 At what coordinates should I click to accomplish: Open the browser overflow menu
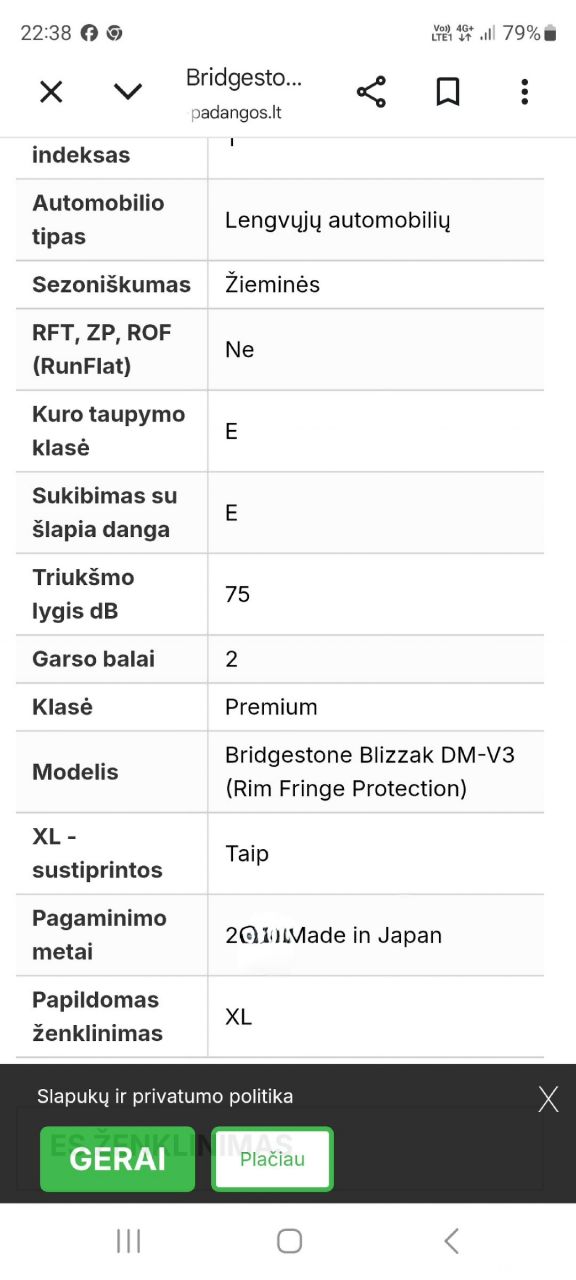(x=523, y=91)
